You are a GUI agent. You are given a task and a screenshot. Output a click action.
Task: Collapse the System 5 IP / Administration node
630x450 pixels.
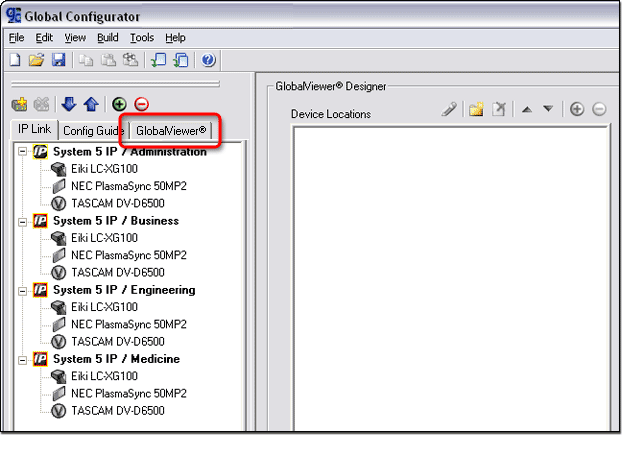tap(23, 152)
